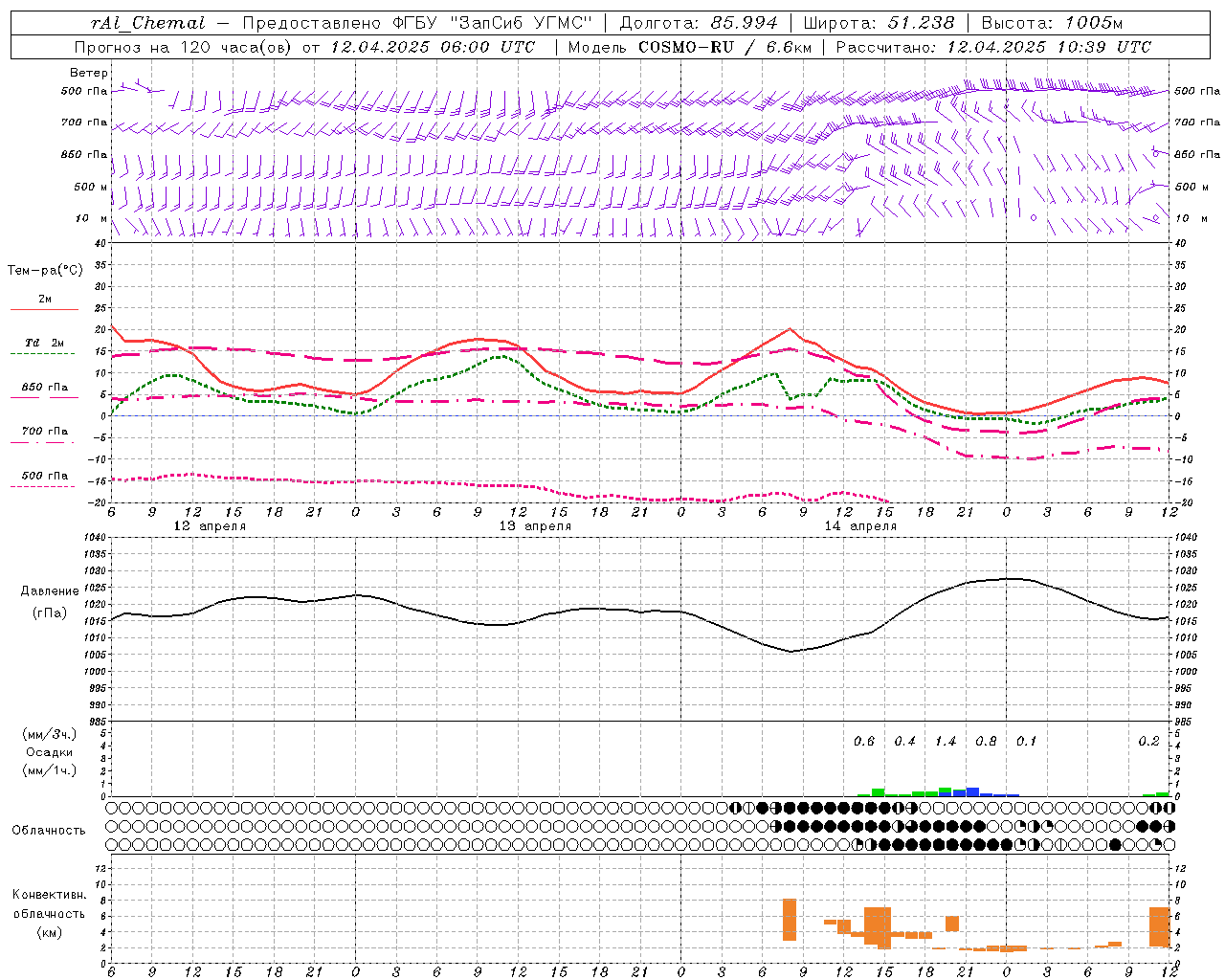Screen dimensions: 1225x980
Task: Select the Долгота: 85.994 header field
Action: [699, 23]
